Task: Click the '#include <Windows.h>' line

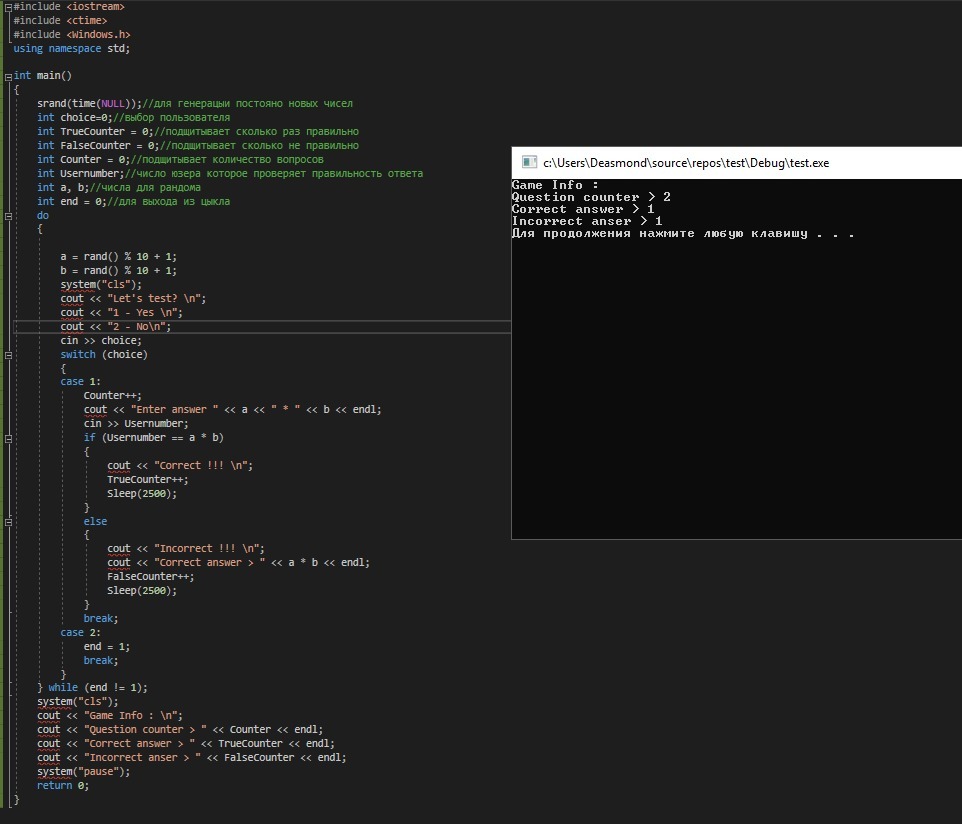Action: [x=72, y=34]
